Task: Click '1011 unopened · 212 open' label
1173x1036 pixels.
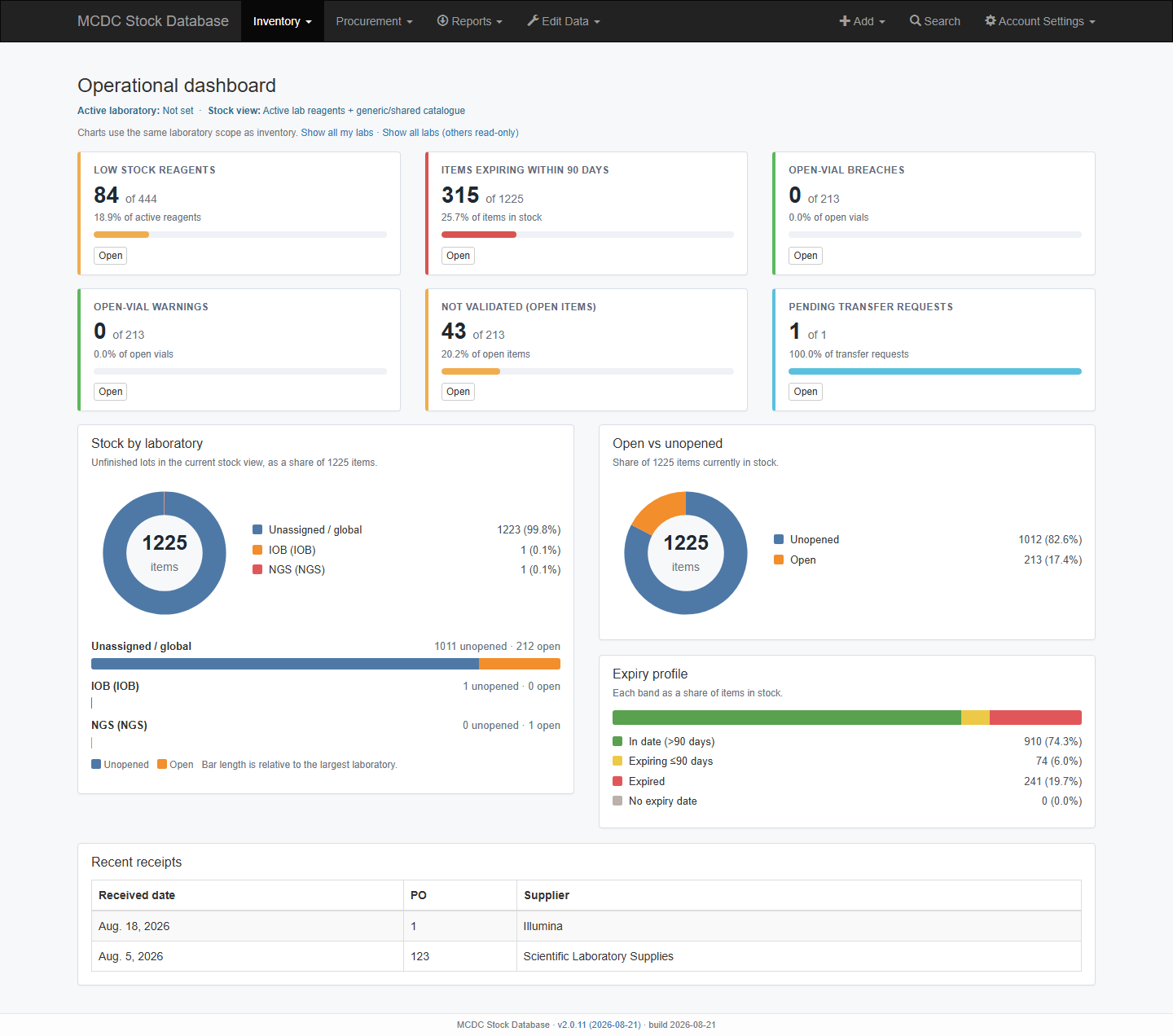Action: point(497,646)
